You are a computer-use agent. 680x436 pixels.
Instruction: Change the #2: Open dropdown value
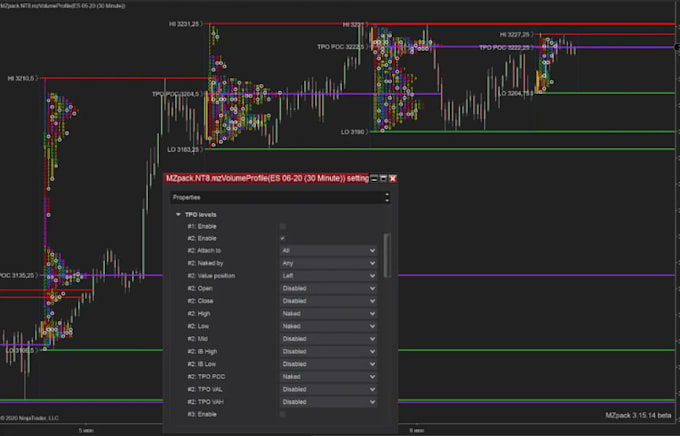[x=328, y=288]
